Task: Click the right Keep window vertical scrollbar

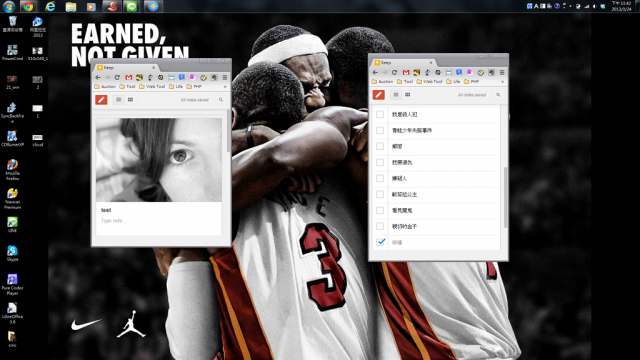Action: [x=506, y=197]
